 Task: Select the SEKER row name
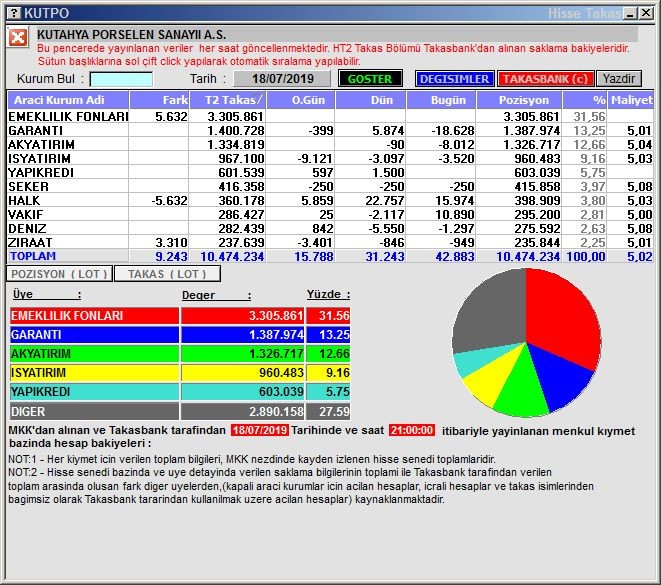pos(28,187)
